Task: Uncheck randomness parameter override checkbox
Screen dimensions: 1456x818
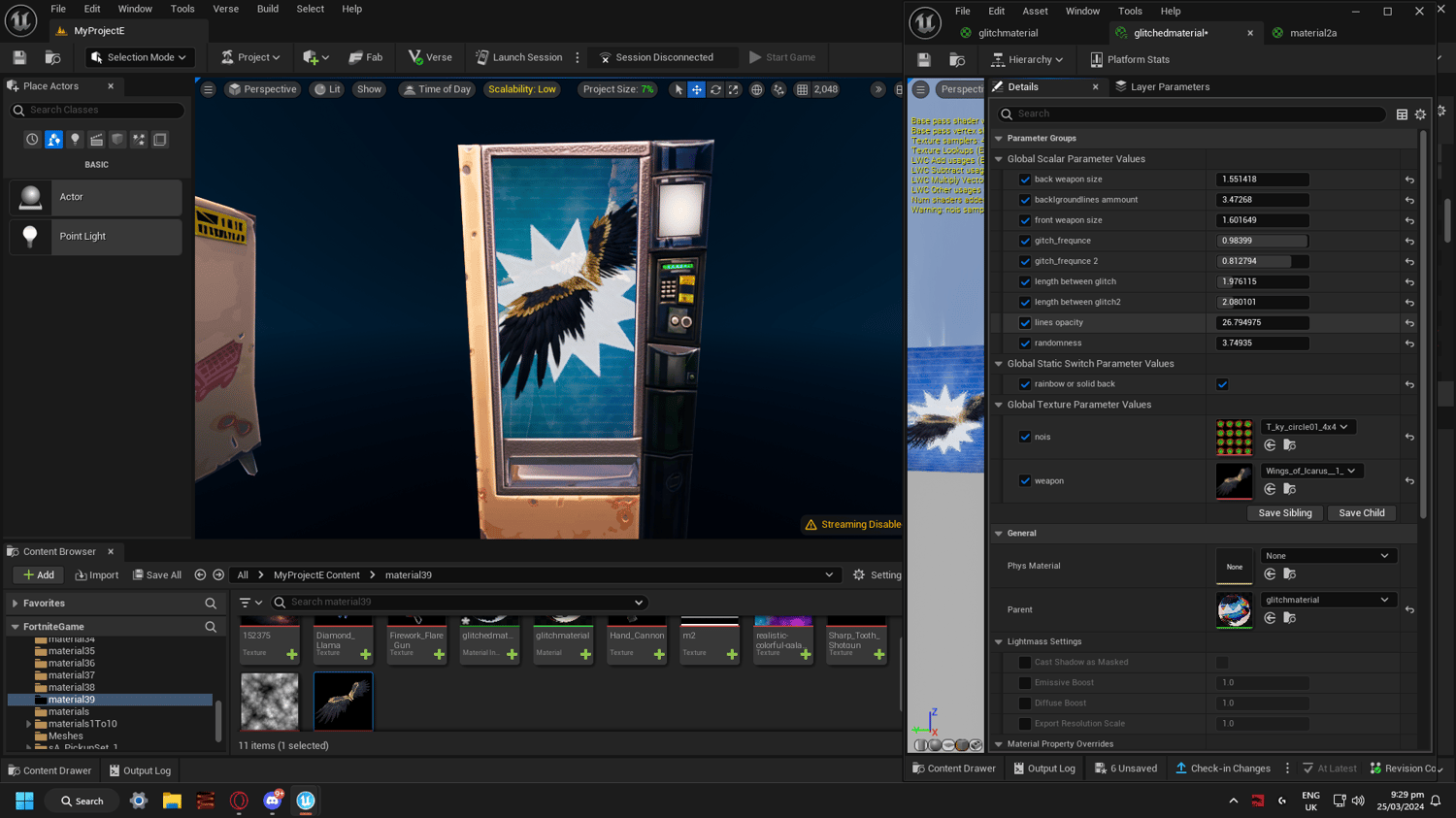Action: point(1025,344)
